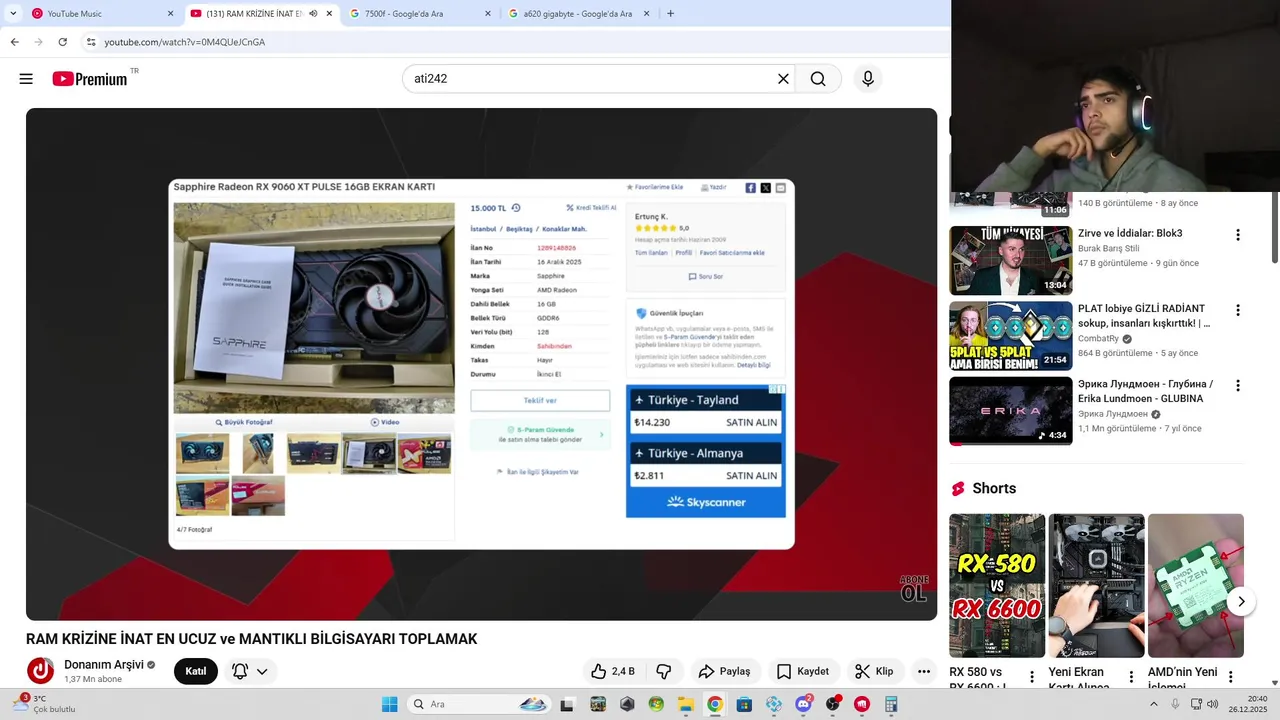Show next Shorts with arrow button
This screenshot has height=720, width=1280.
point(1241,601)
